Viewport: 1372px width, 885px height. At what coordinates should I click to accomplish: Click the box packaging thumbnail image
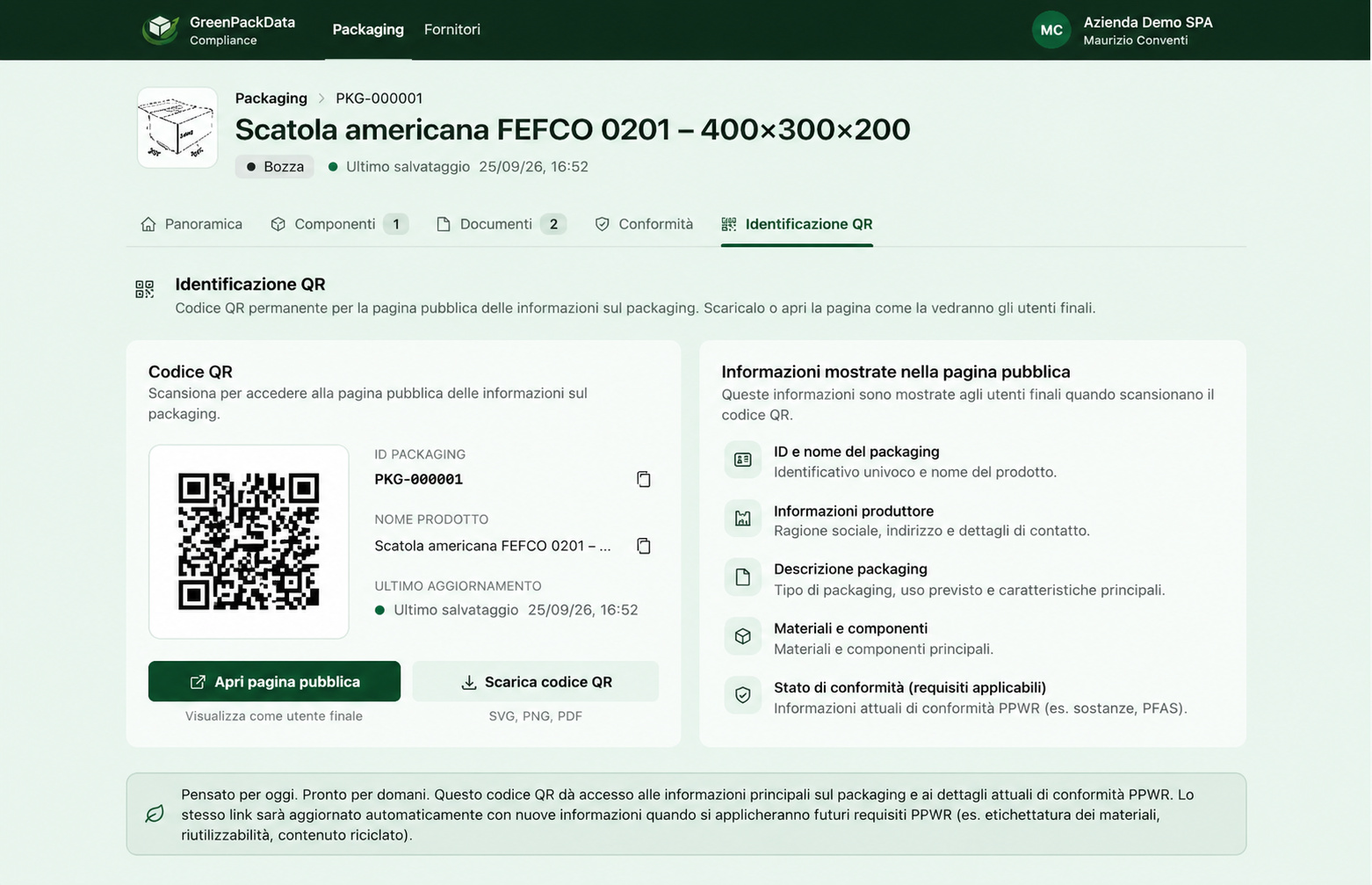(177, 127)
